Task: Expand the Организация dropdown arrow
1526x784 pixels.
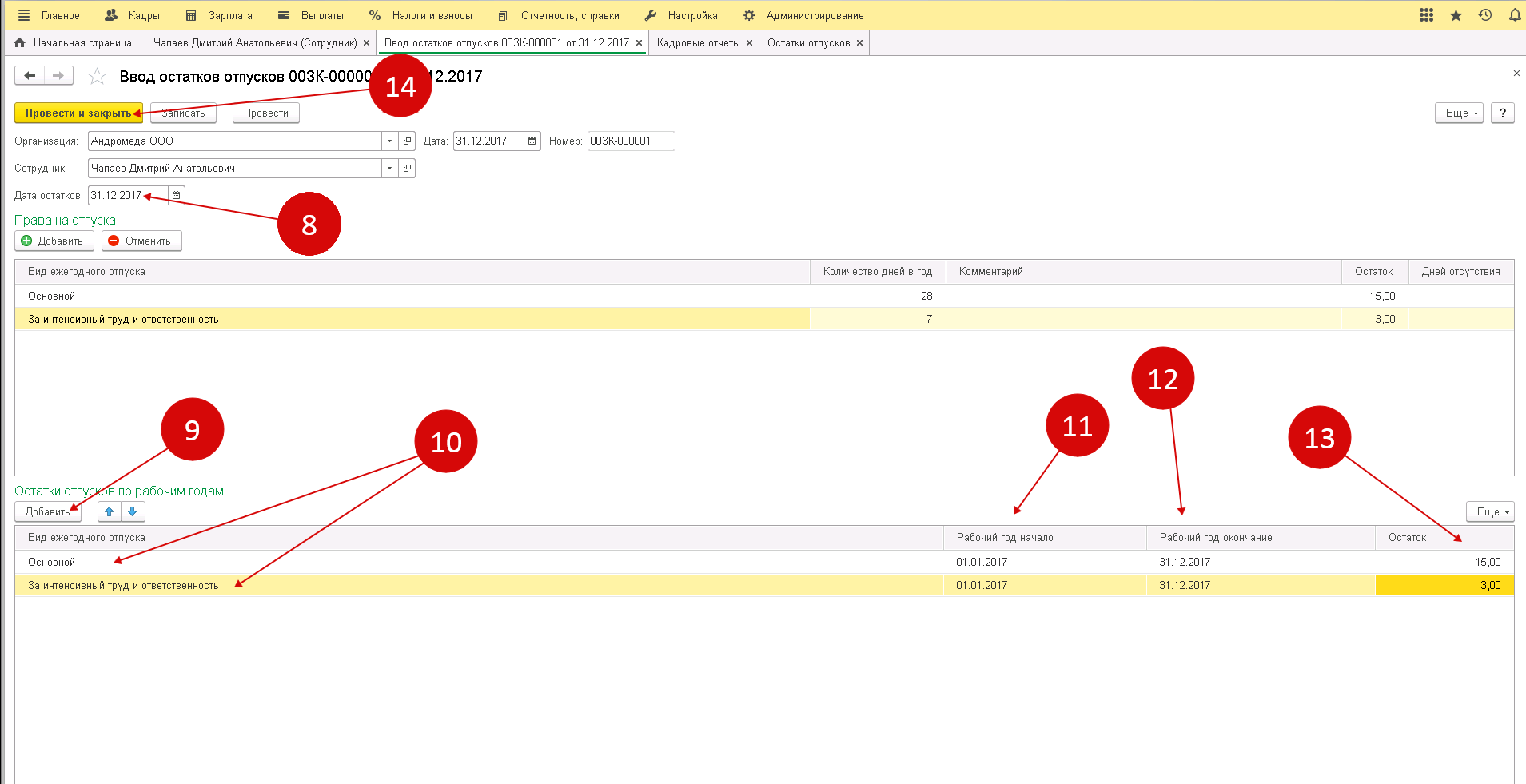Action: [389, 141]
